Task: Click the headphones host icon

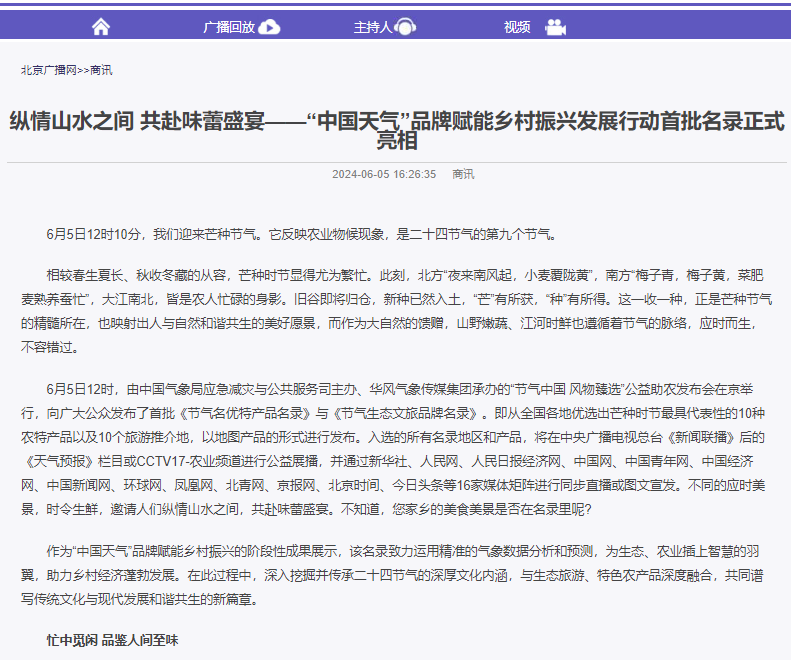Action: point(405,27)
